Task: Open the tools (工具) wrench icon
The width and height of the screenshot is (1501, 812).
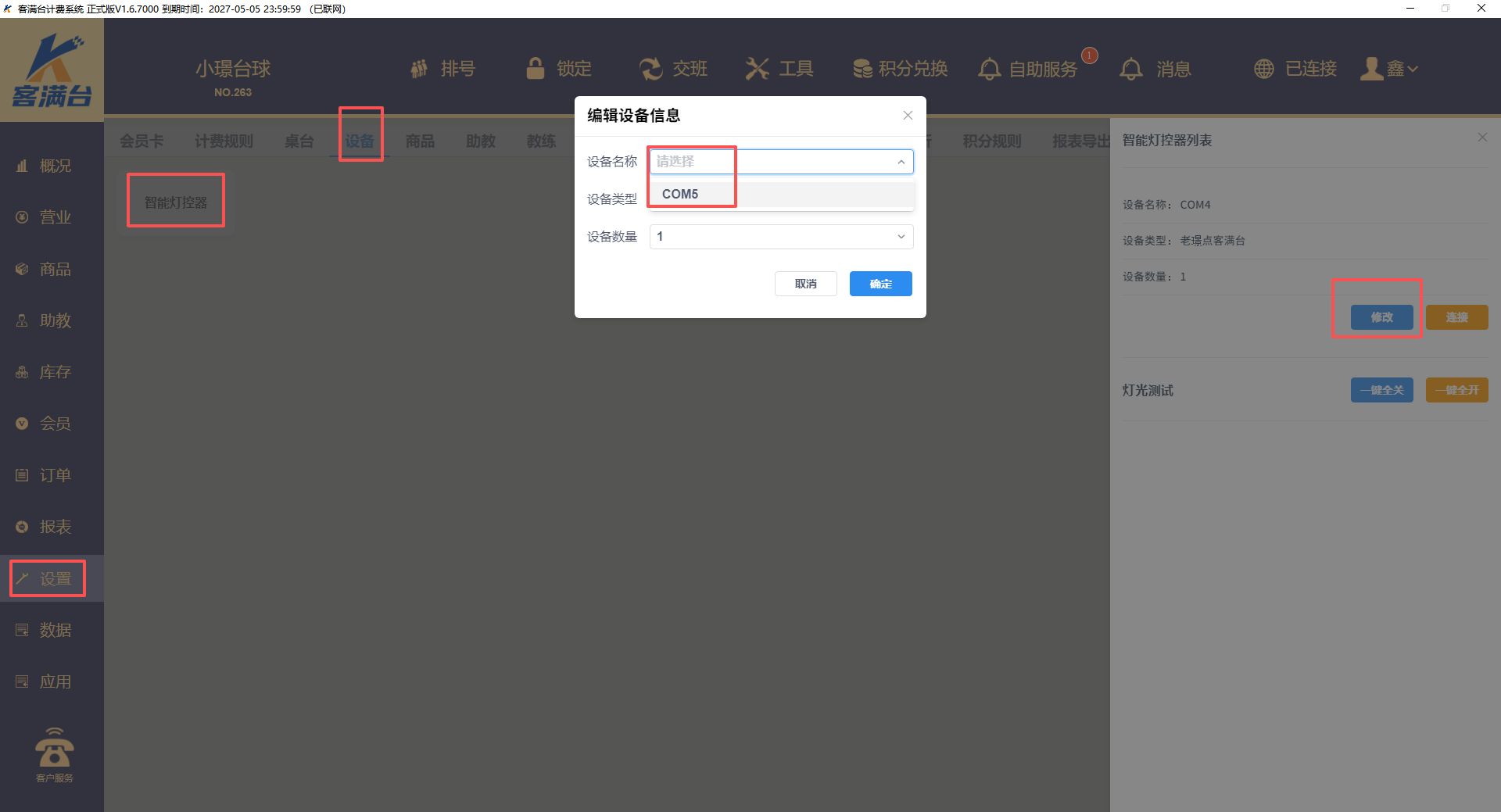Action: coord(757,69)
